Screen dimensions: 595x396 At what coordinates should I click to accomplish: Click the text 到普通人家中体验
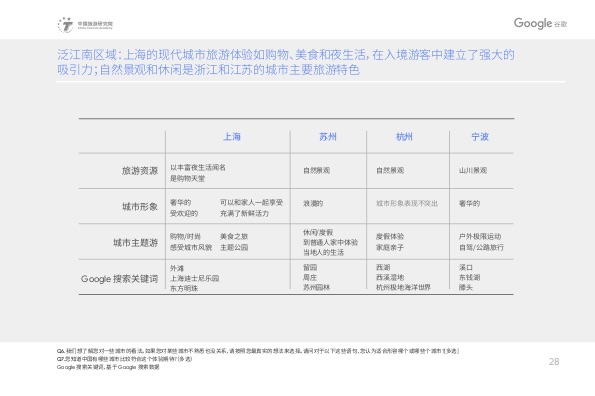pyautogui.click(x=331, y=242)
